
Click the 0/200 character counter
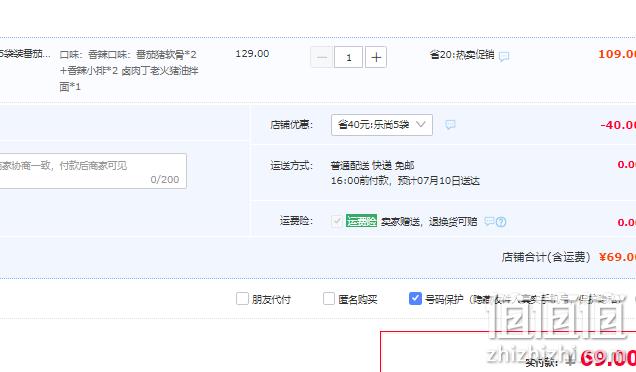click(x=165, y=179)
